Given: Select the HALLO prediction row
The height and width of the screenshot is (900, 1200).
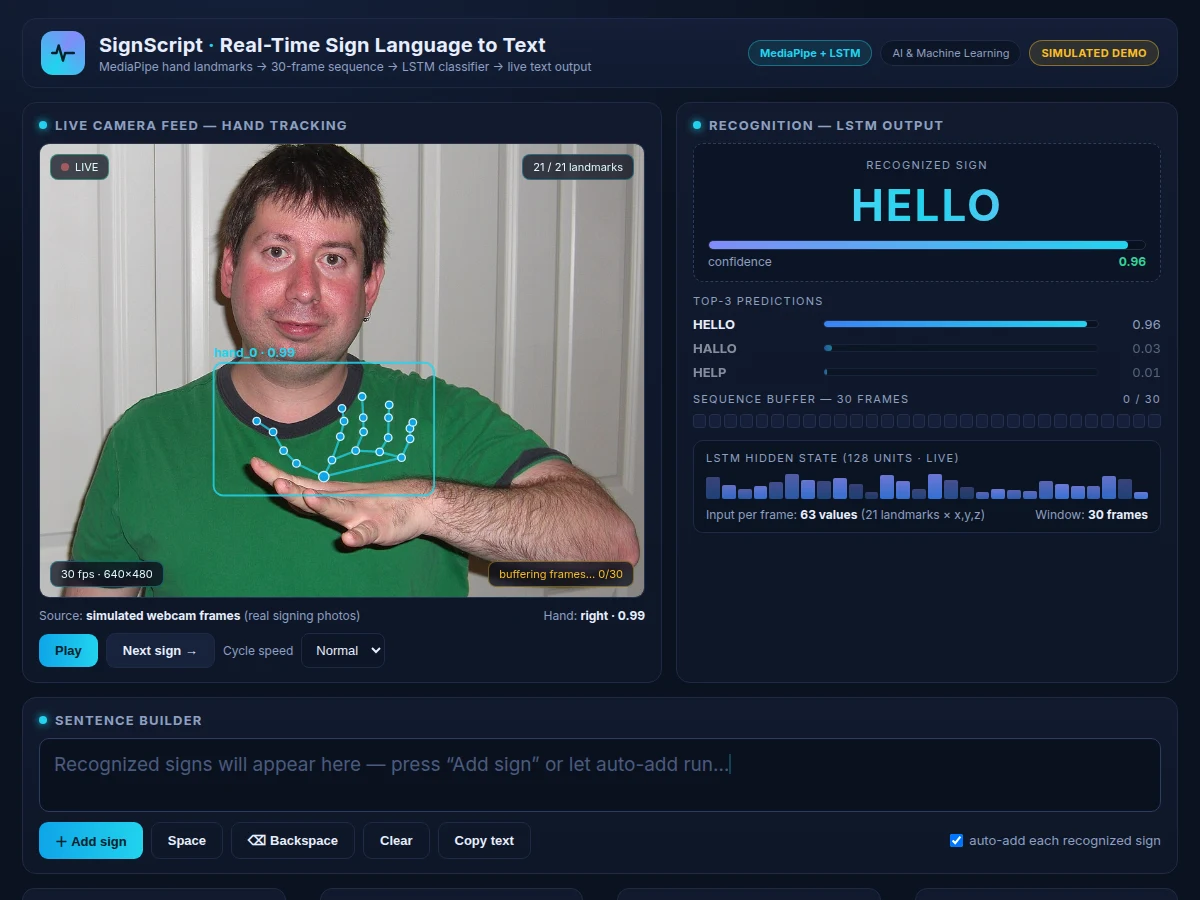Looking at the screenshot, I should [x=927, y=348].
